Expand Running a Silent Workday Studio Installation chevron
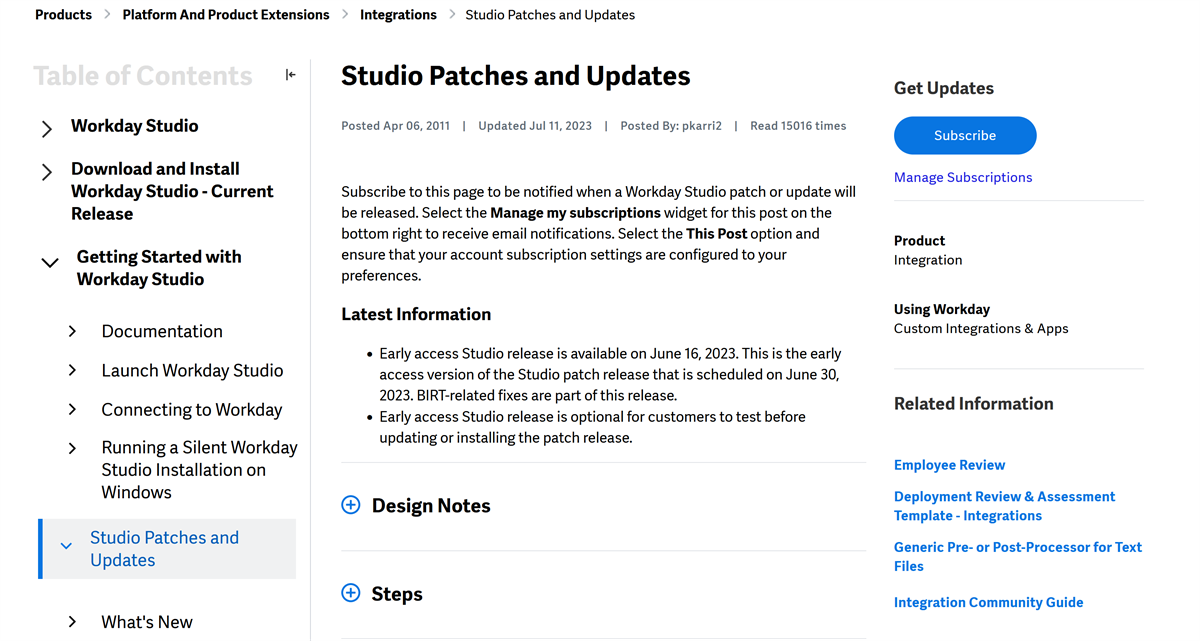The width and height of the screenshot is (1200, 641). pyautogui.click(x=72, y=448)
